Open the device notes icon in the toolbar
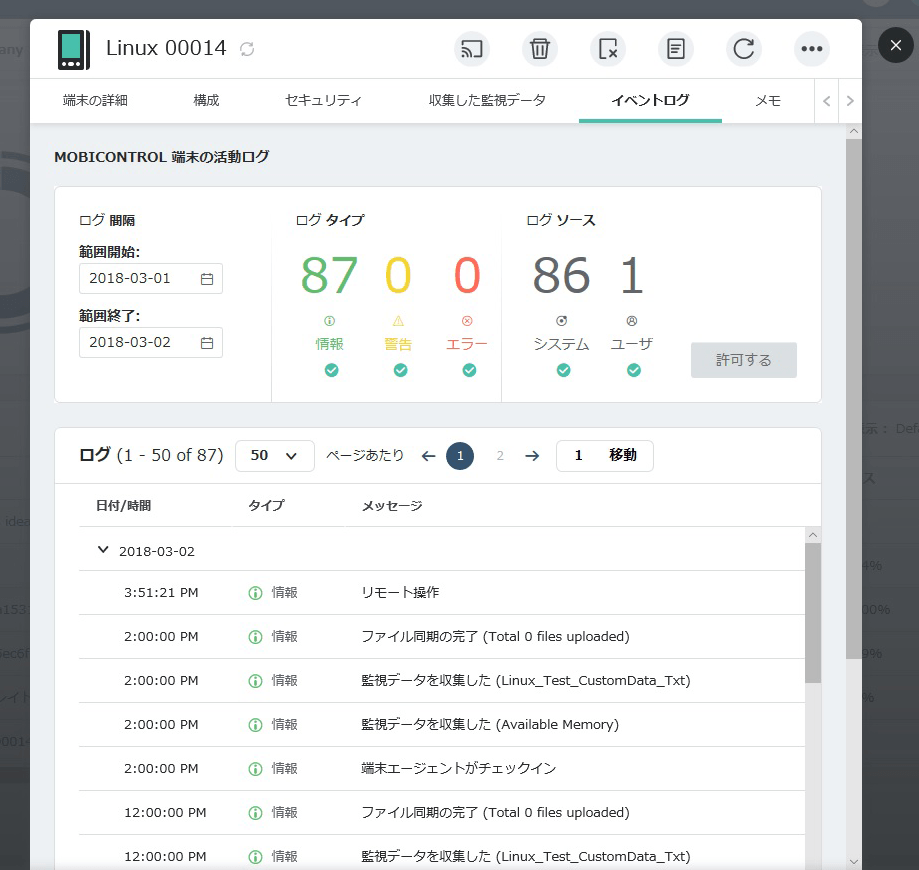The image size is (919, 870). (x=675, y=48)
